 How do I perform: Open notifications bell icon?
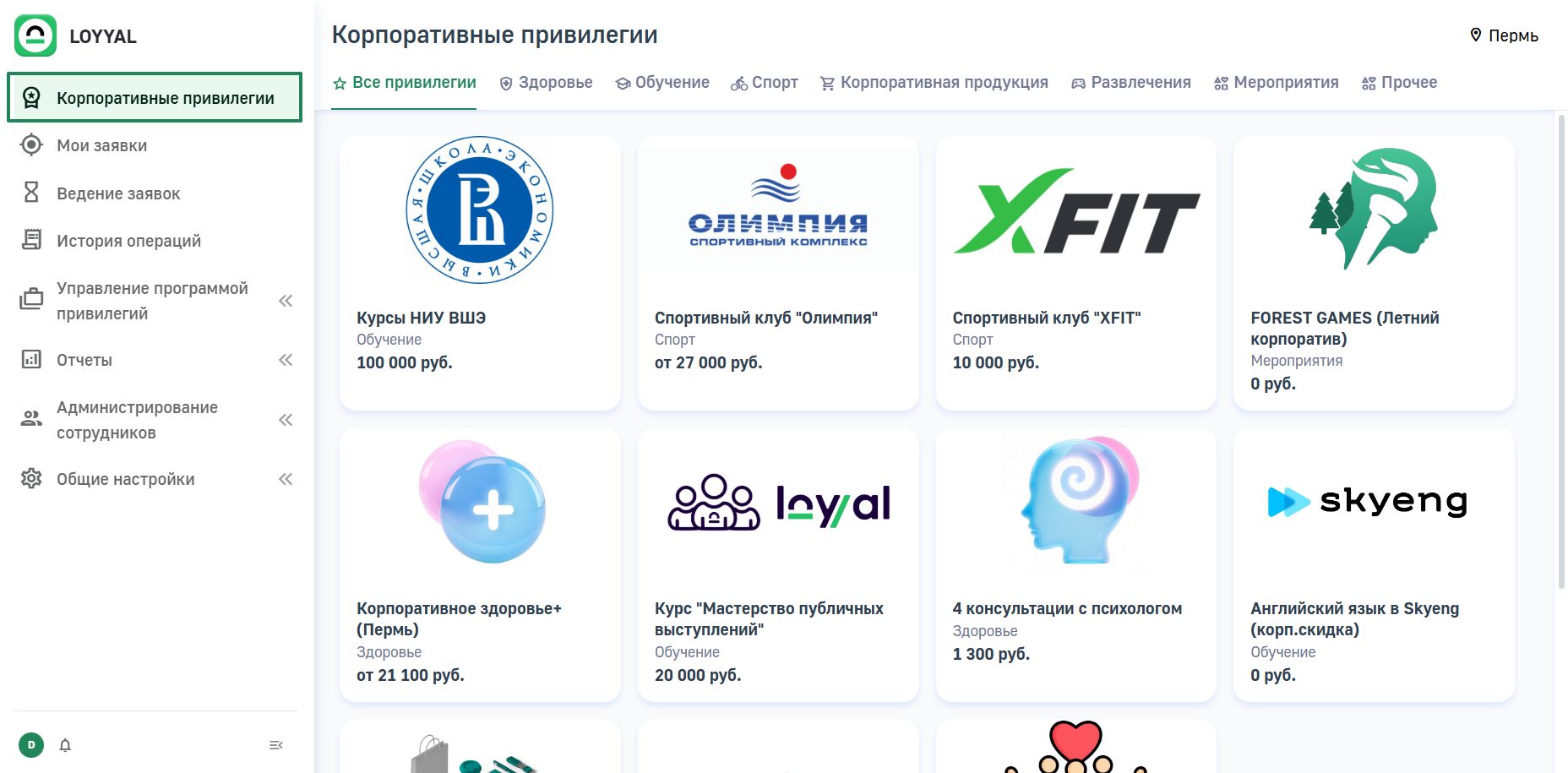click(x=65, y=745)
